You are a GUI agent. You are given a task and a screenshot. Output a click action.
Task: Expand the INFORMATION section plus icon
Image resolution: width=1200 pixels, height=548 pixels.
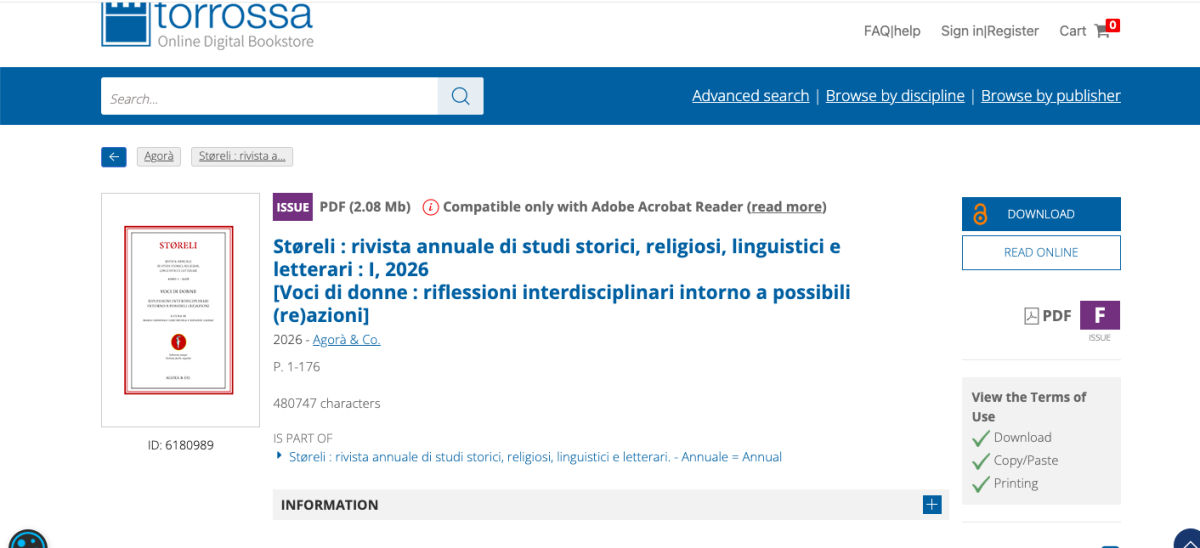[931, 505]
